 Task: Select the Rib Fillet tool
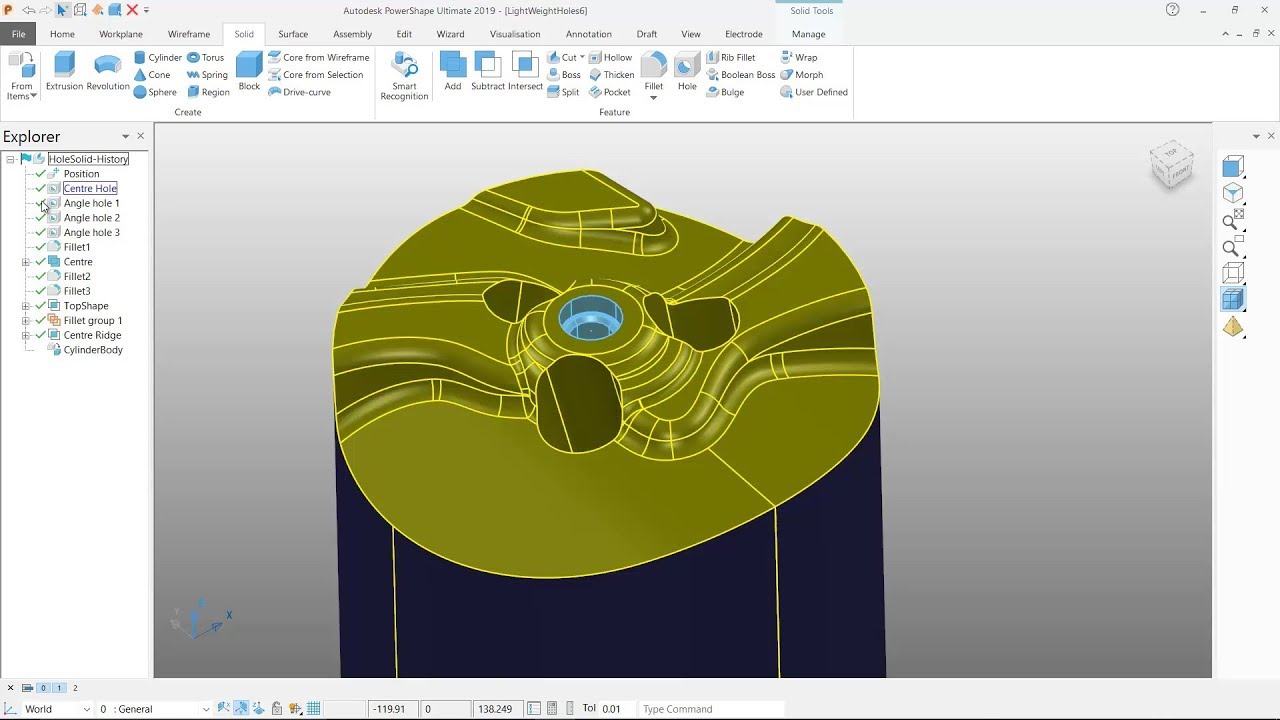coord(730,58)
